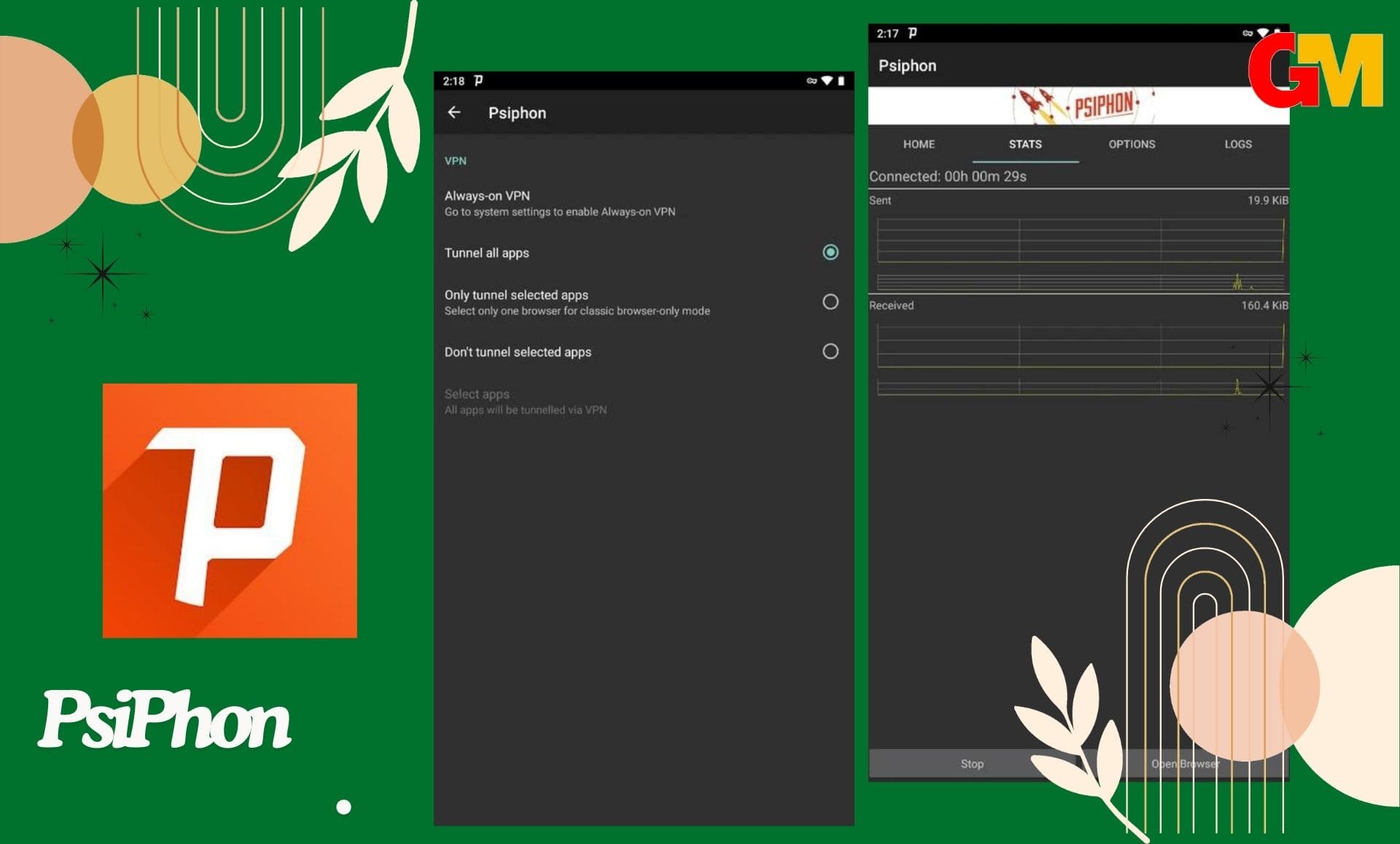Open the LOGS tab
Viewport: 1400px width, 844px height.
tap(1237, 144)
